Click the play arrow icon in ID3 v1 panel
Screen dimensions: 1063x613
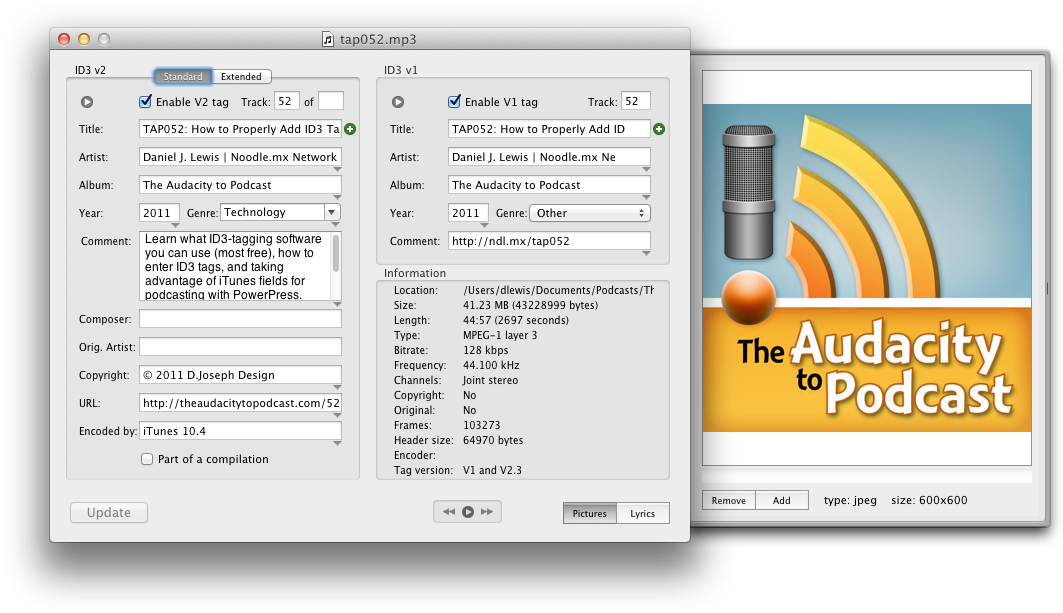pos(398,102)
